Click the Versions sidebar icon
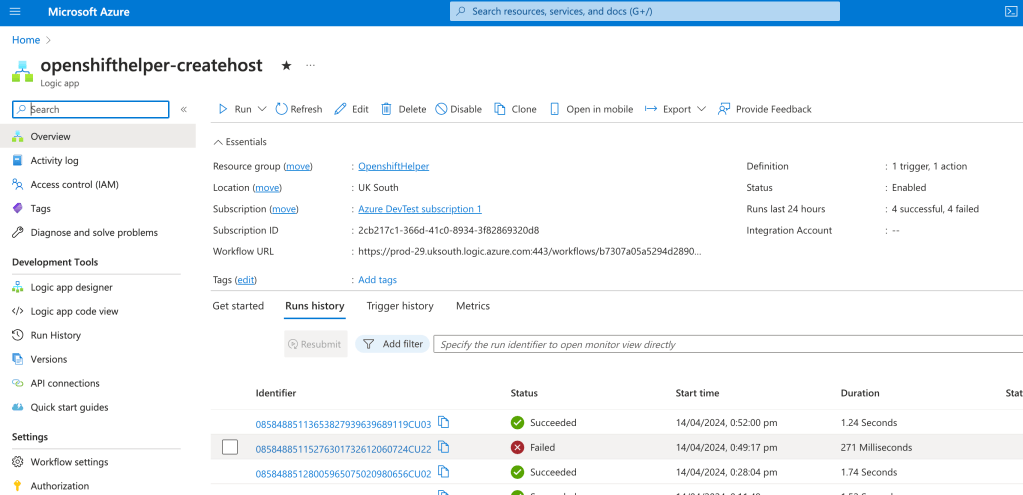The width and height of the screenshot is (1023, 495). pos(18,359)
